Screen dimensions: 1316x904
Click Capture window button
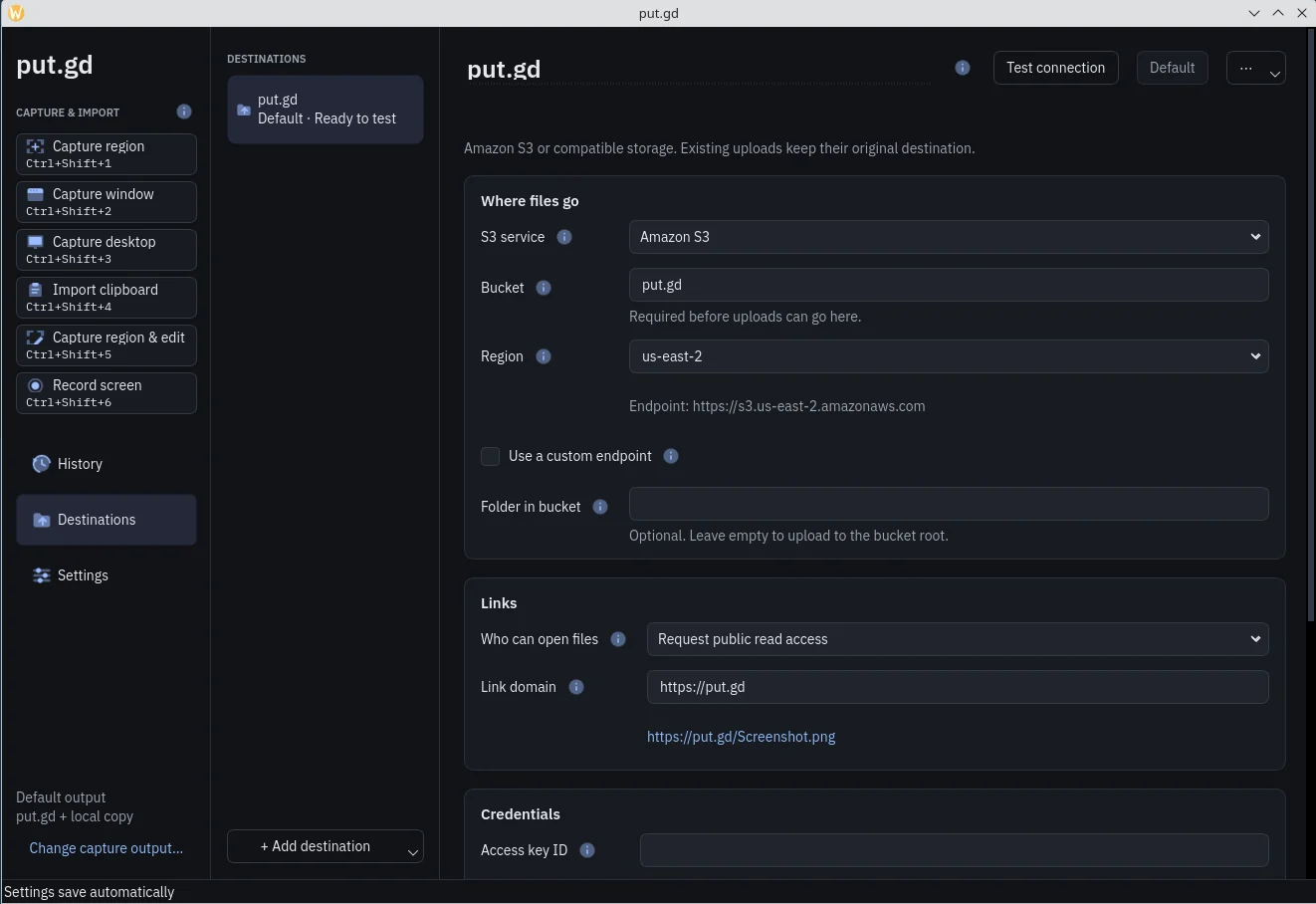pos(107,202)
